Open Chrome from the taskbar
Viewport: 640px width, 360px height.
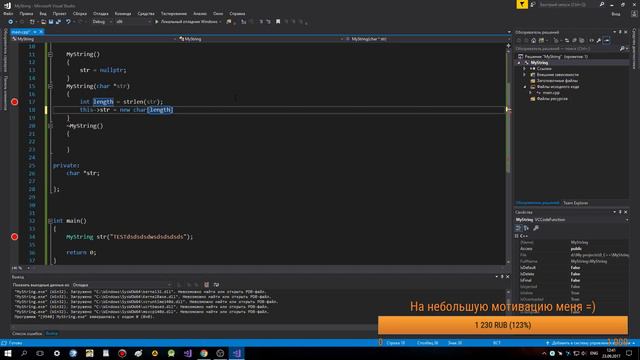click(x=204, y=353)
